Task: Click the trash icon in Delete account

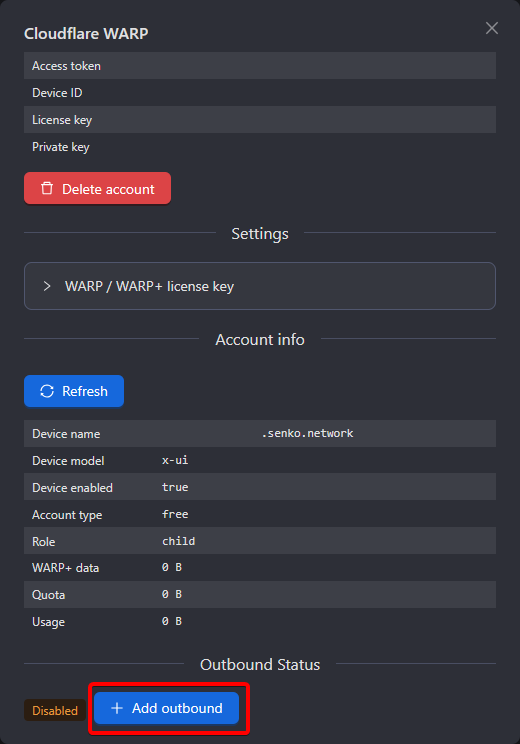Action: pos(47,188)
